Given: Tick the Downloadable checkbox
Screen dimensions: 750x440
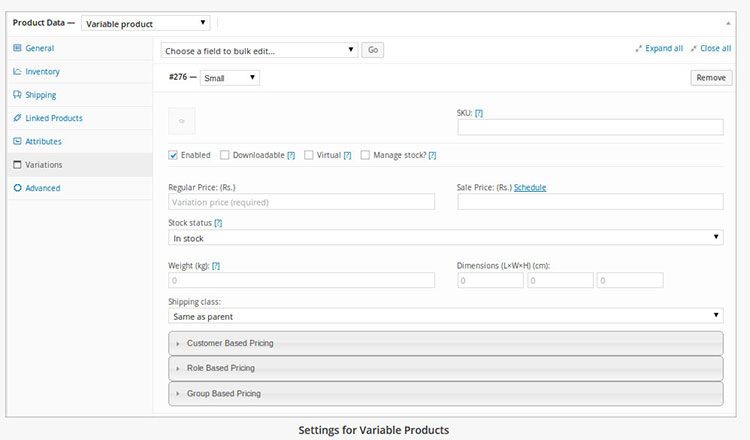Looking at the screenshot, I should [x=225, y=155].
